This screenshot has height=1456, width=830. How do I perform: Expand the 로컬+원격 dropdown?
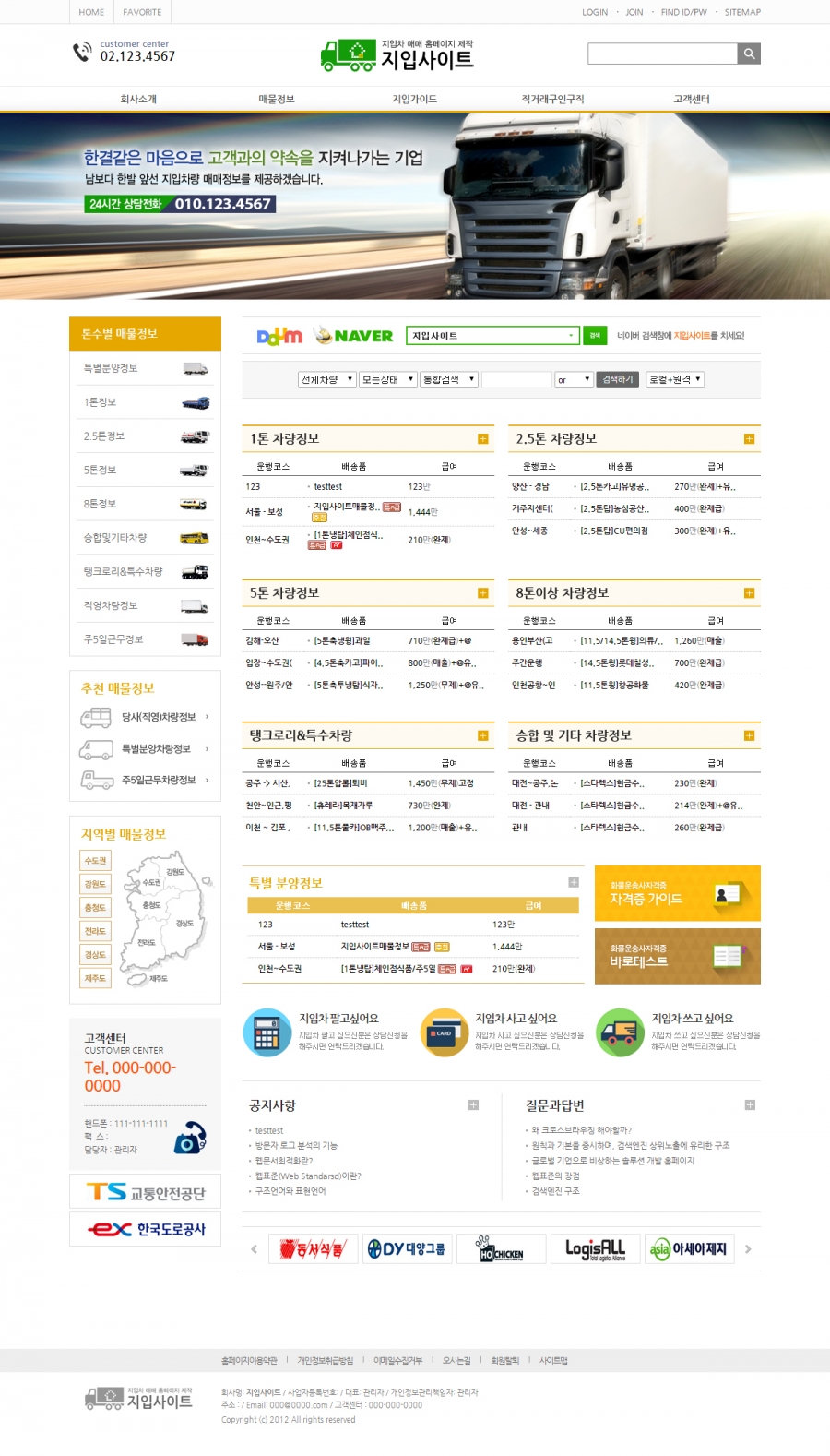(x=675, y=379)
